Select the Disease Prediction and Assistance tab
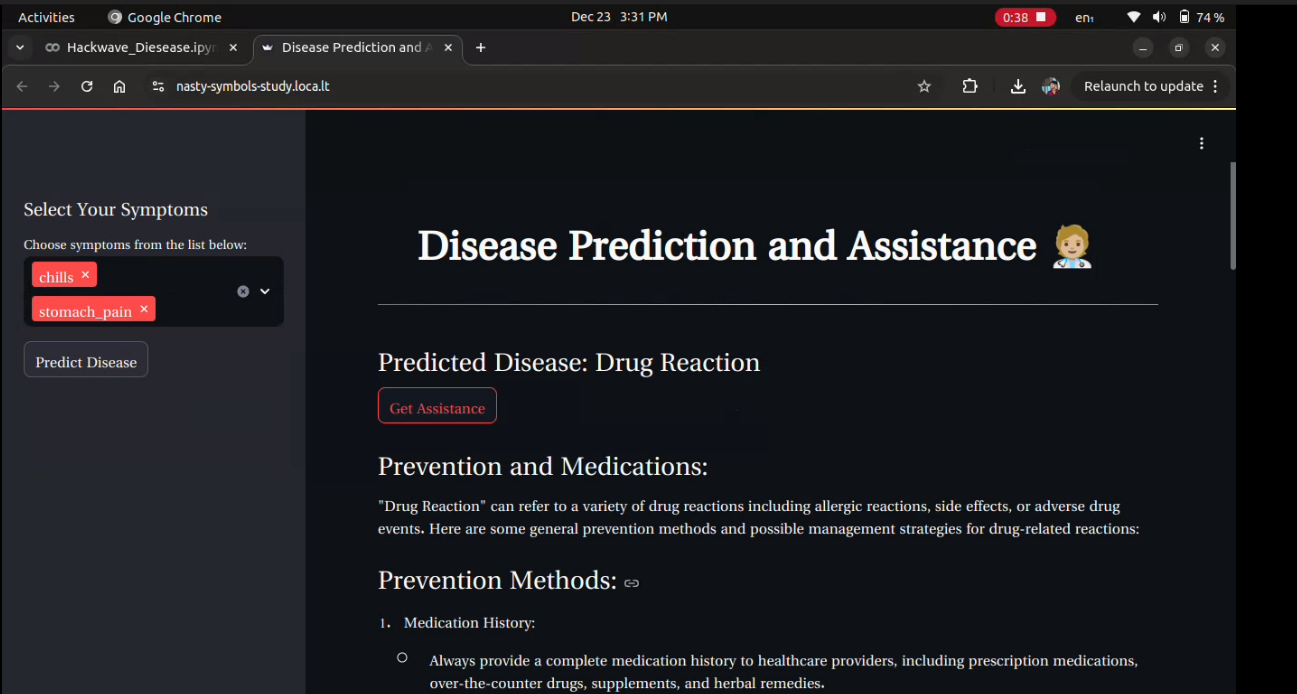Image resolution: width=1297 pixels, height=694 pixels. pyautogui.click(x=355, y=47)
